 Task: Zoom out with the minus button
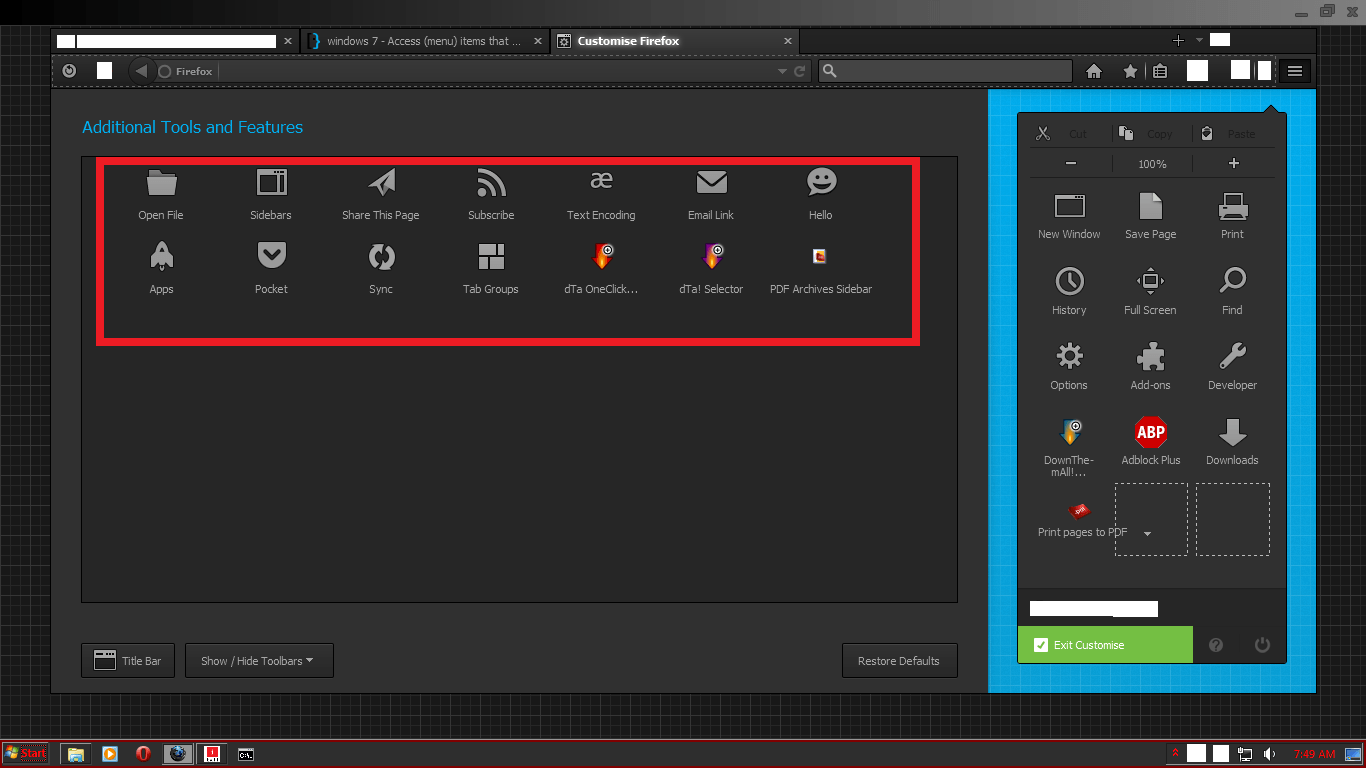pos(1071,163)
